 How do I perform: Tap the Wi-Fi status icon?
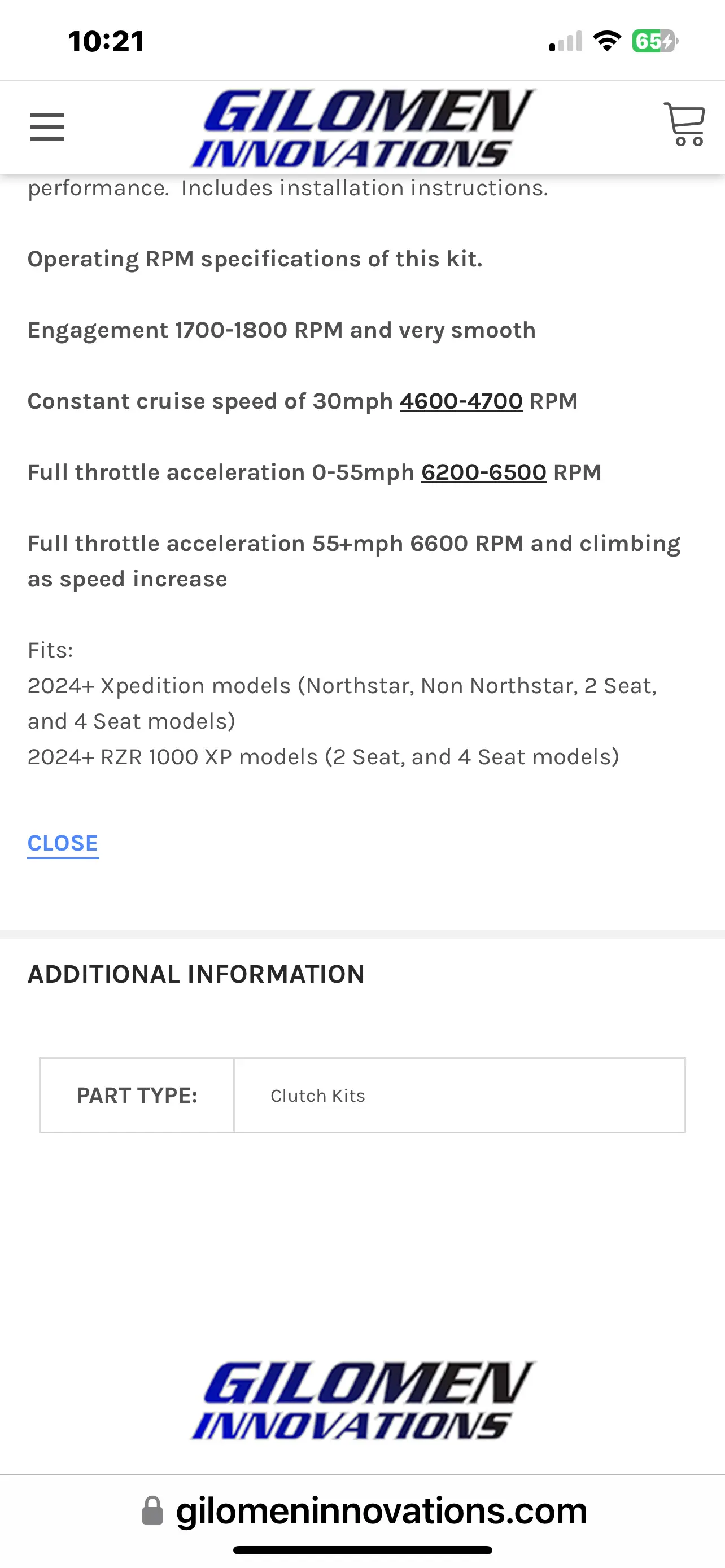[607, 41]
